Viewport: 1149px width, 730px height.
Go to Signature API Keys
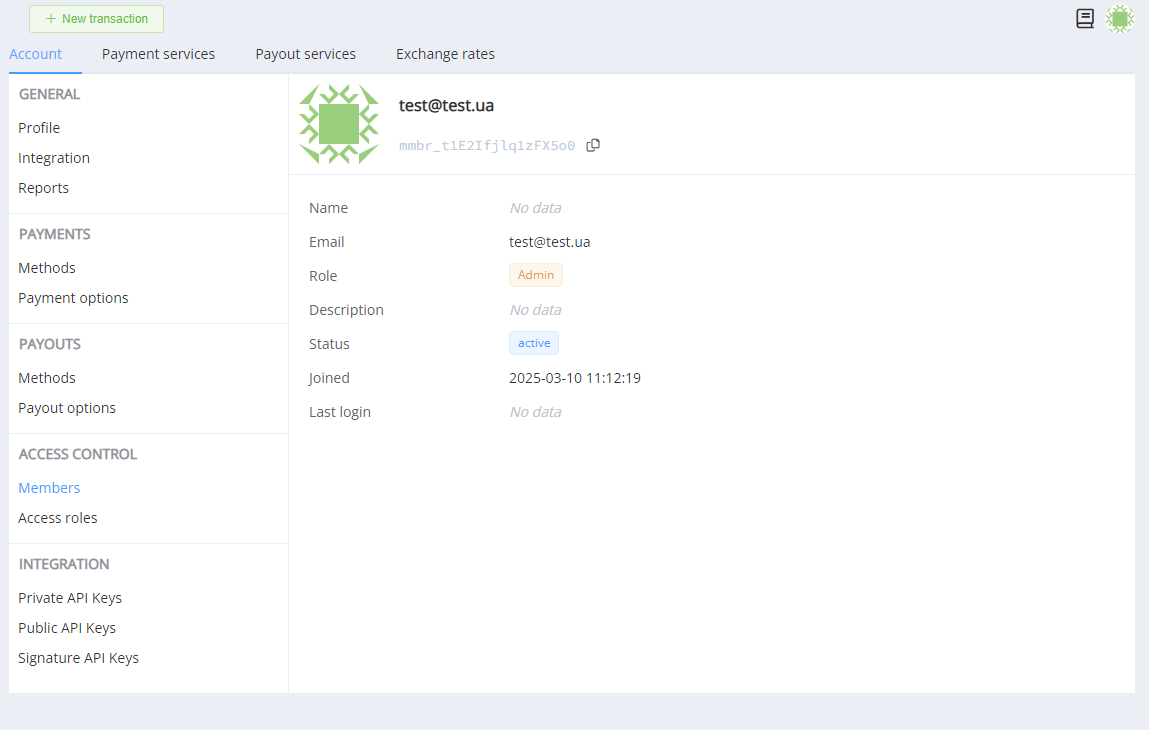click(x=78, y=658)
